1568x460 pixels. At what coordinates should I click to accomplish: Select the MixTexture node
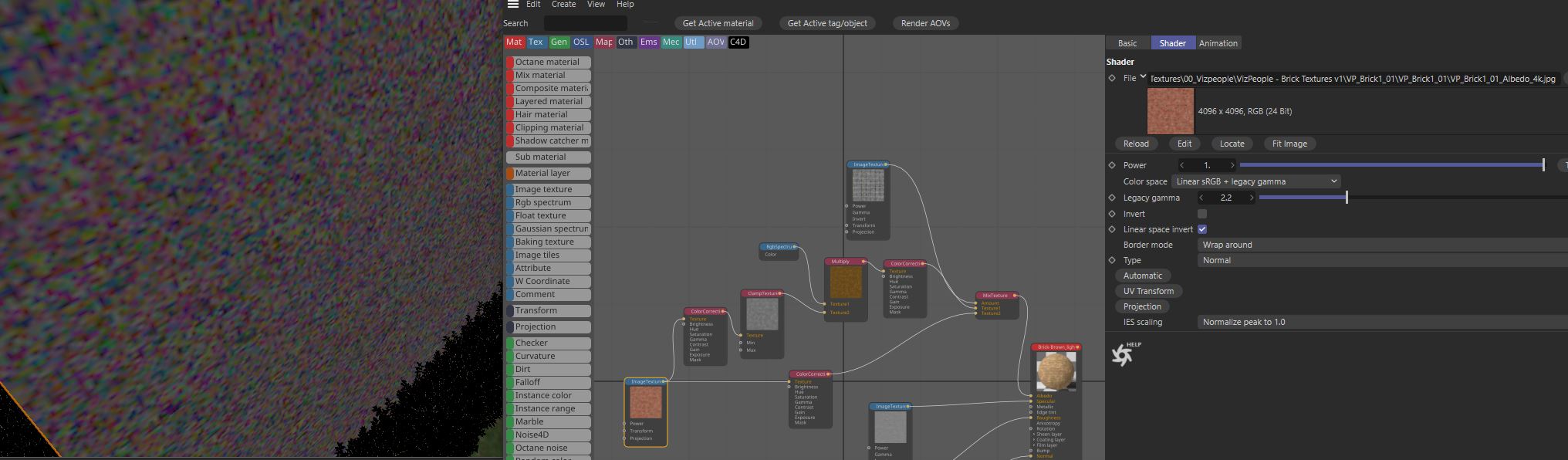[997, 305]
